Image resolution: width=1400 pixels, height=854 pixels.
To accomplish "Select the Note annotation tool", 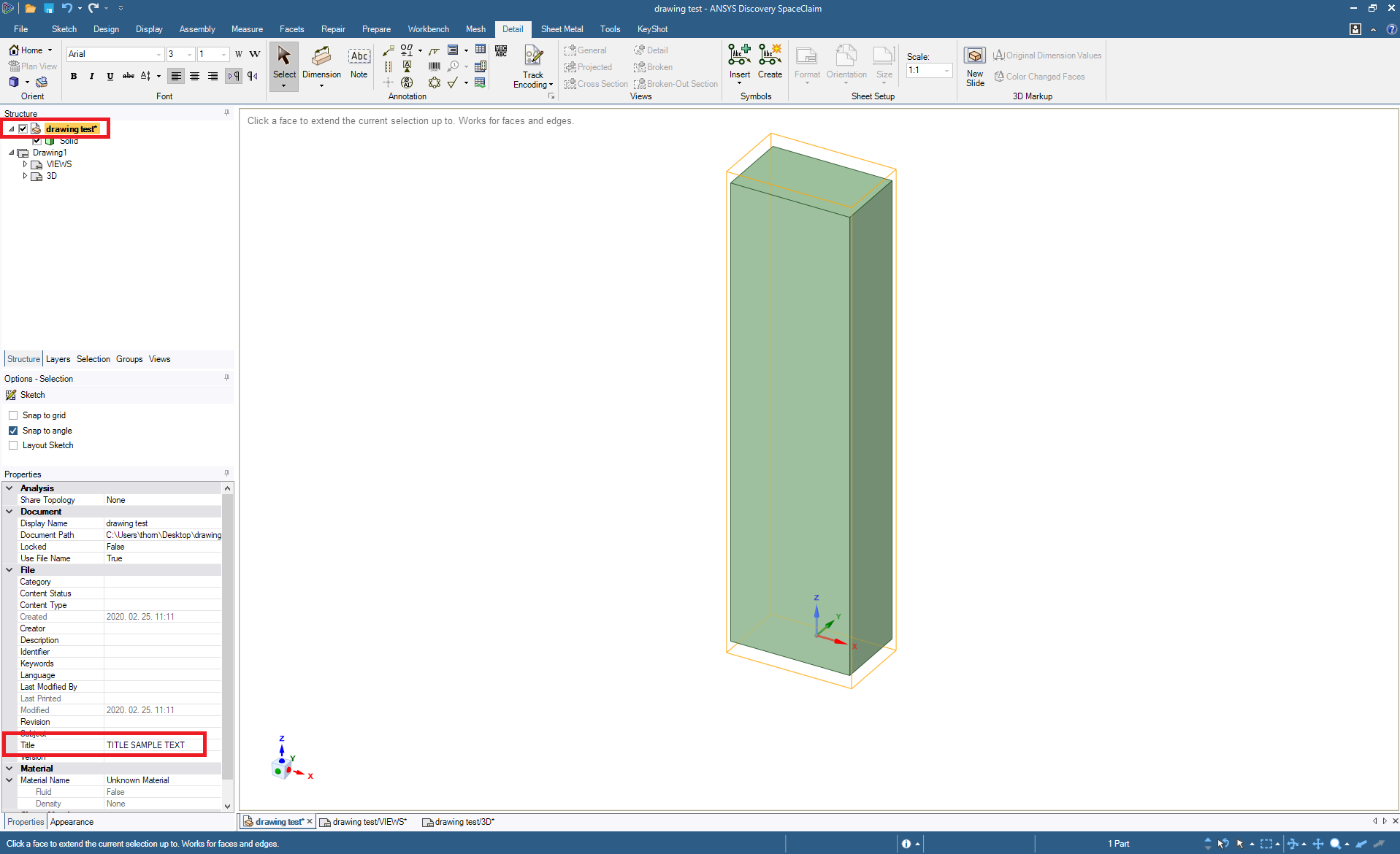I will pos(359,57).
